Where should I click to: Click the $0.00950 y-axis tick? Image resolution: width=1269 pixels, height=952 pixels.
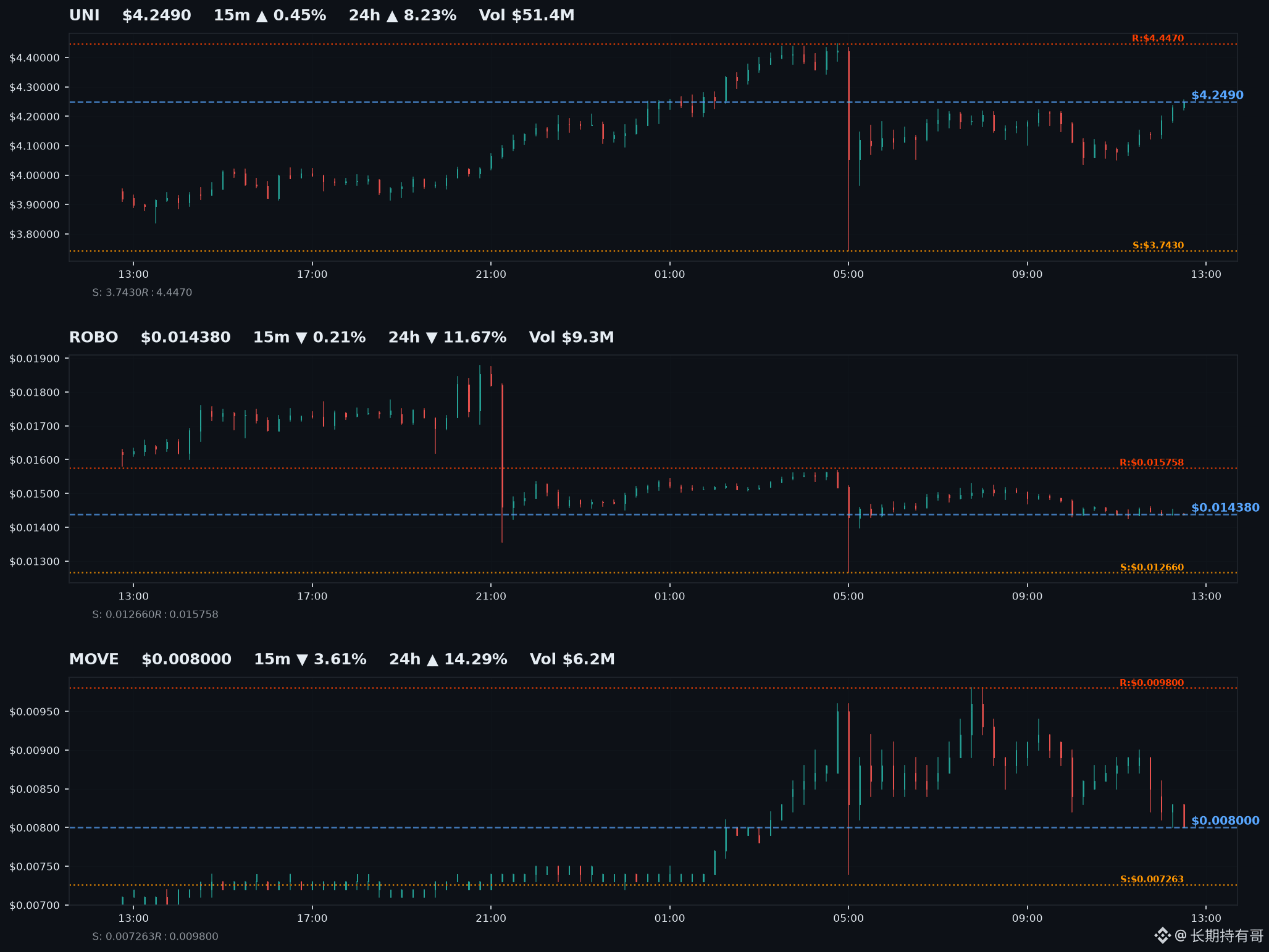coord(35,712)
